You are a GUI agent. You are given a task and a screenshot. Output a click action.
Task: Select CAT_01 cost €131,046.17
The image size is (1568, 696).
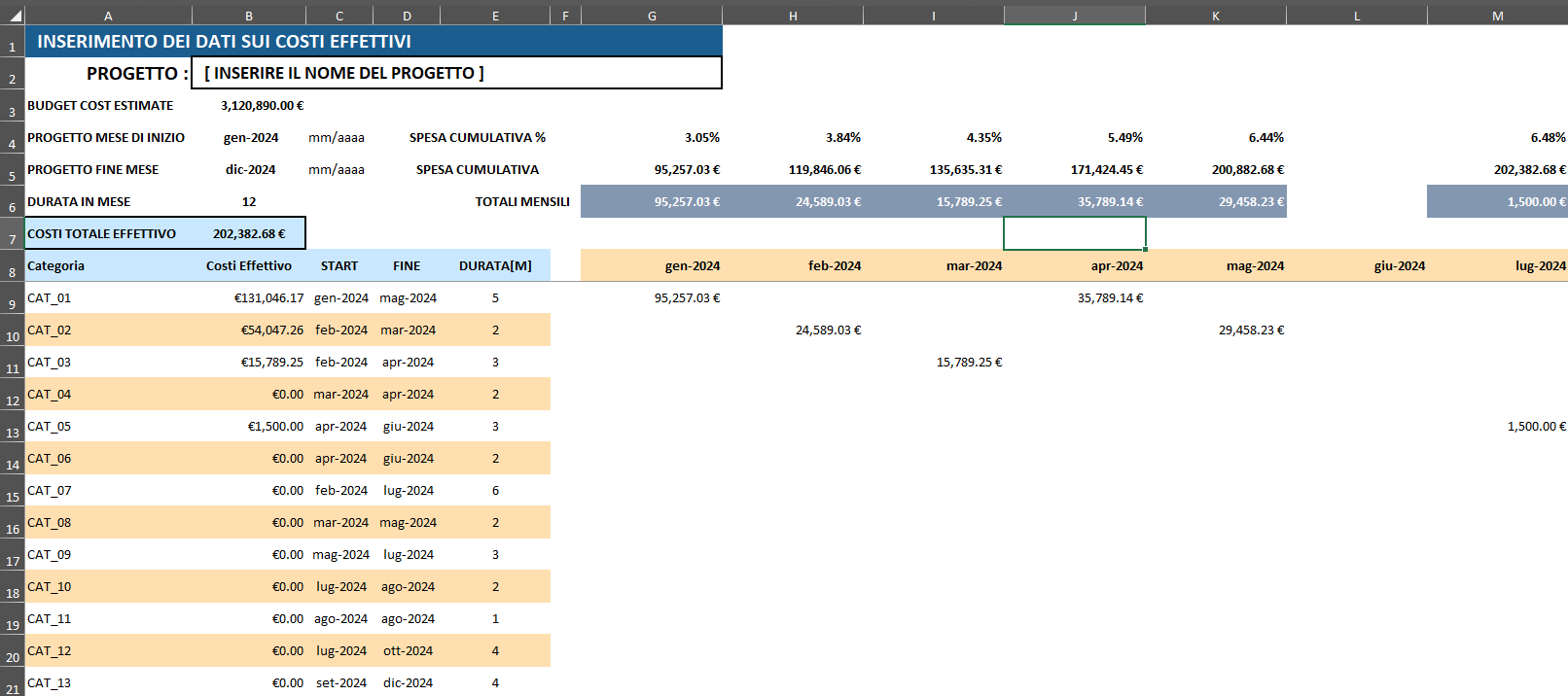click(268, 298)
